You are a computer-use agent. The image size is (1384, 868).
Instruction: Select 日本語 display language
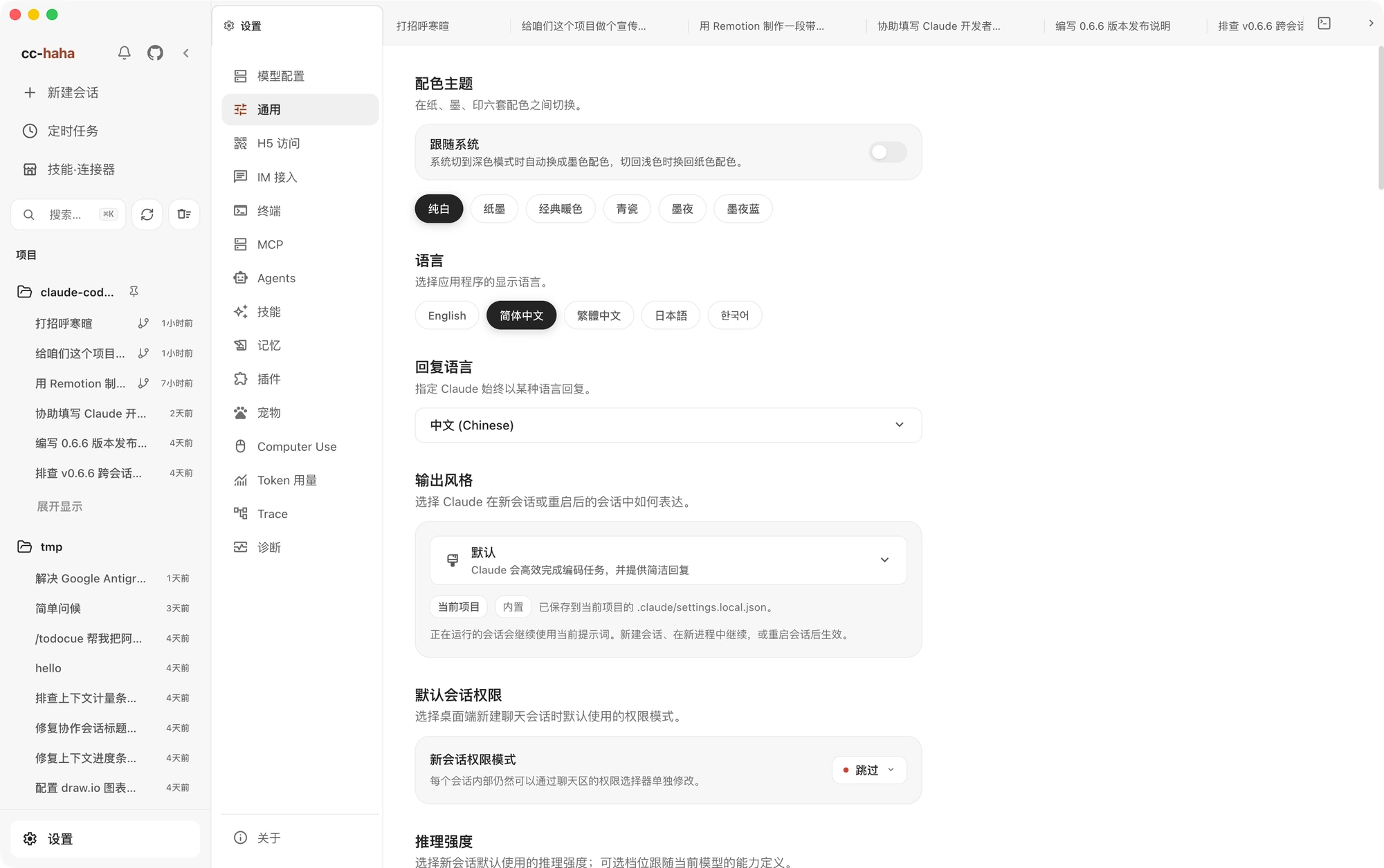click(671, 315)
